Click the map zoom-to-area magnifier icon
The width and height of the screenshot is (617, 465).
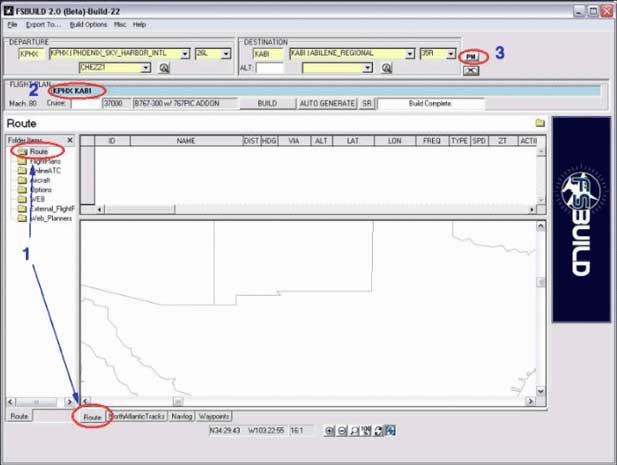click(x=354, y=431)
